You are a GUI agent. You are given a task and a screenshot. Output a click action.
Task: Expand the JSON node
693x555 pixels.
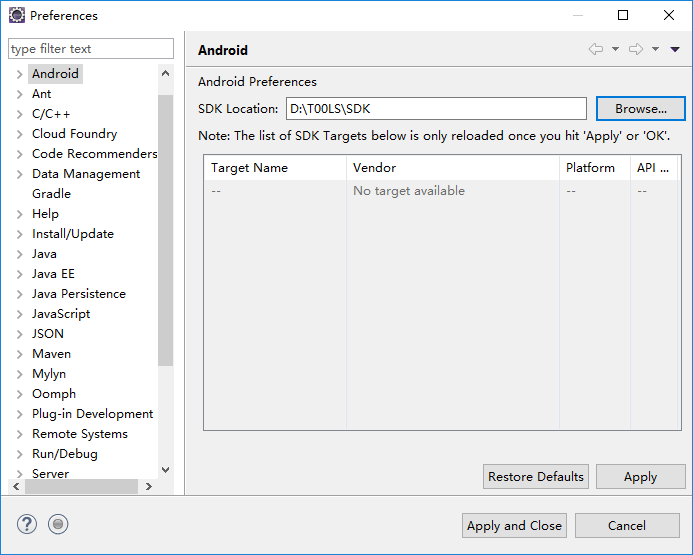[19, 334]
